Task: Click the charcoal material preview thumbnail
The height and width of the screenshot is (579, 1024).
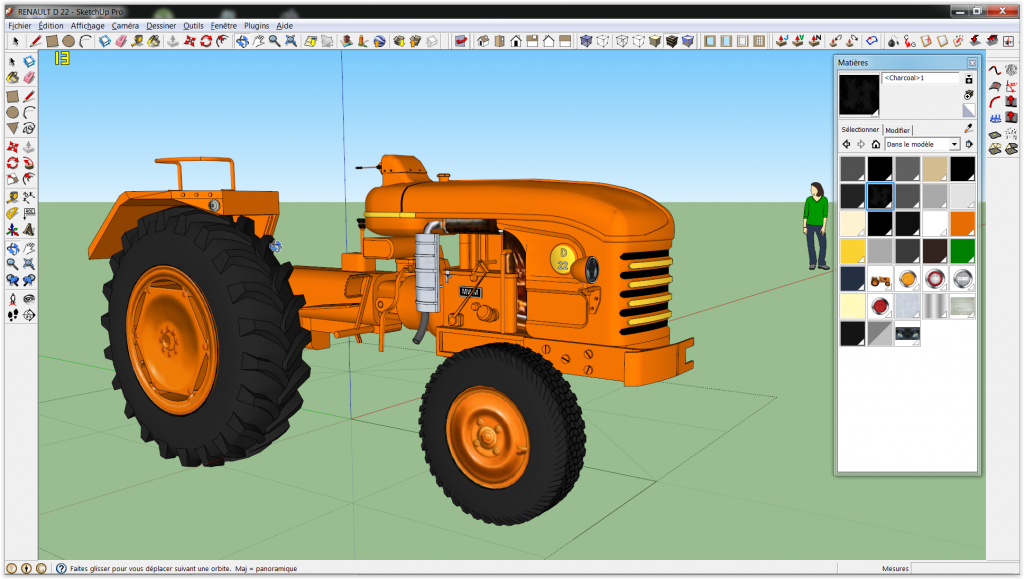Action: click(x=859, y=95)
